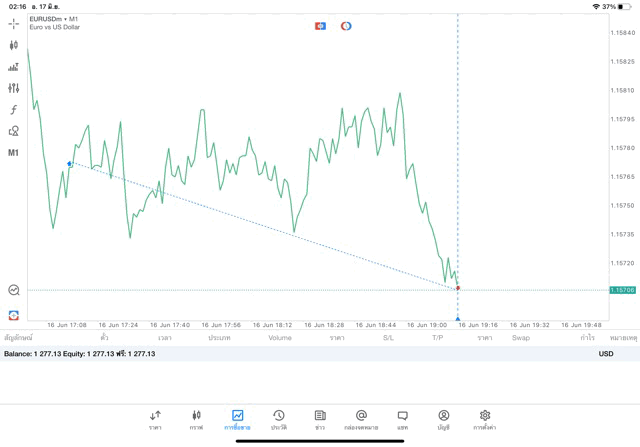Open the drawing objects shapes tool
This screenshot has height=447, width=640.
[x=14, y=131]
